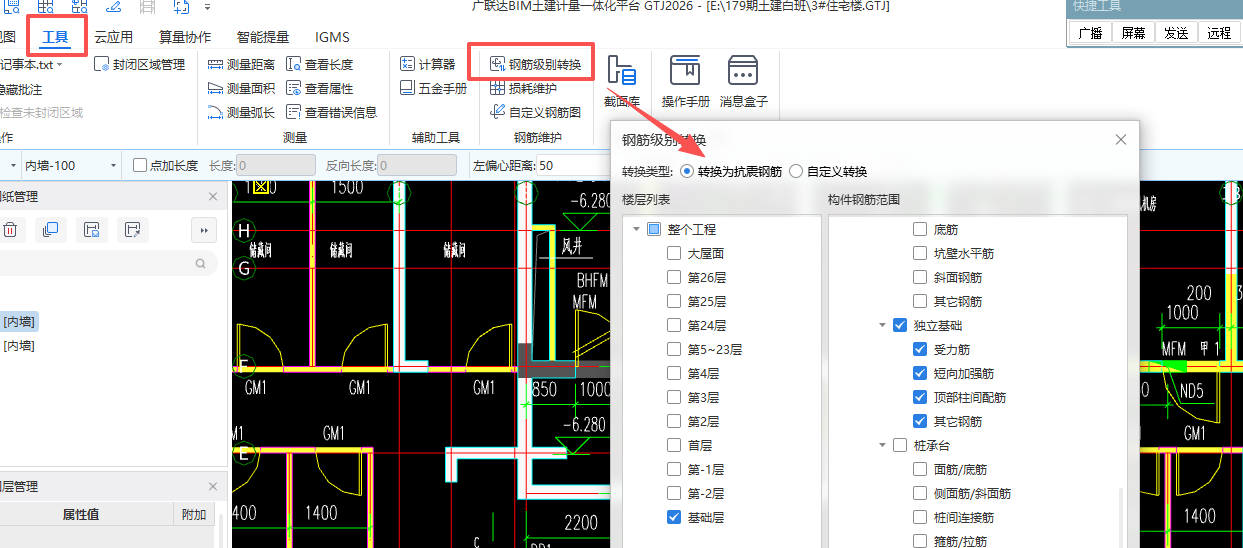Image resolution: width=1243 pixels, height=548 pixels.
Task: Click the 发送 send button
Action: [1176, 32]
